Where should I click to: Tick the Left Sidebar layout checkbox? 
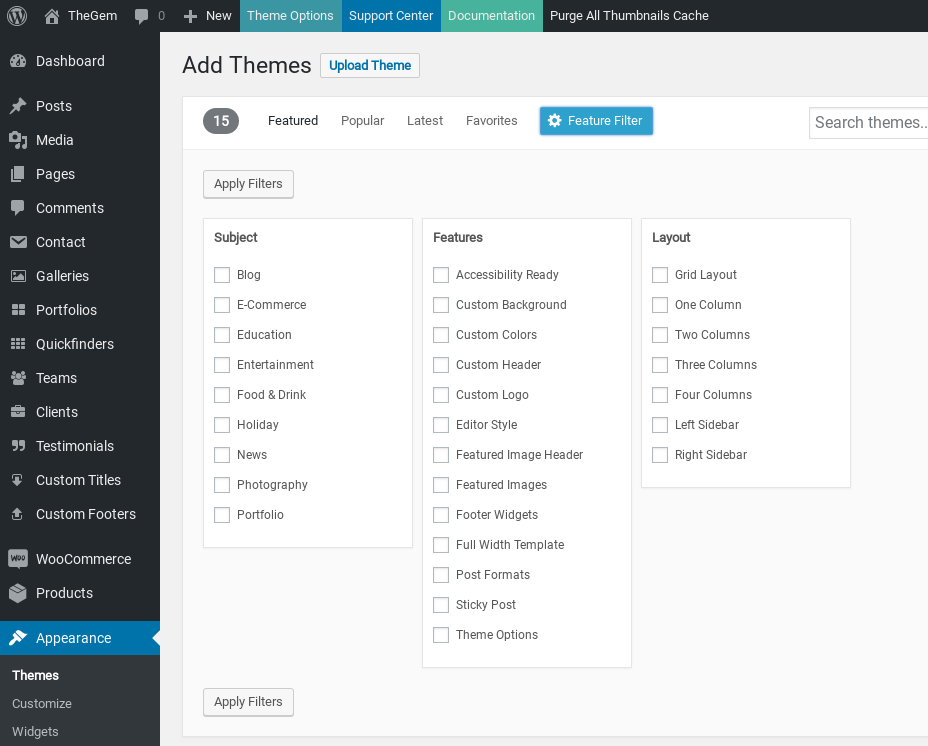660,425
